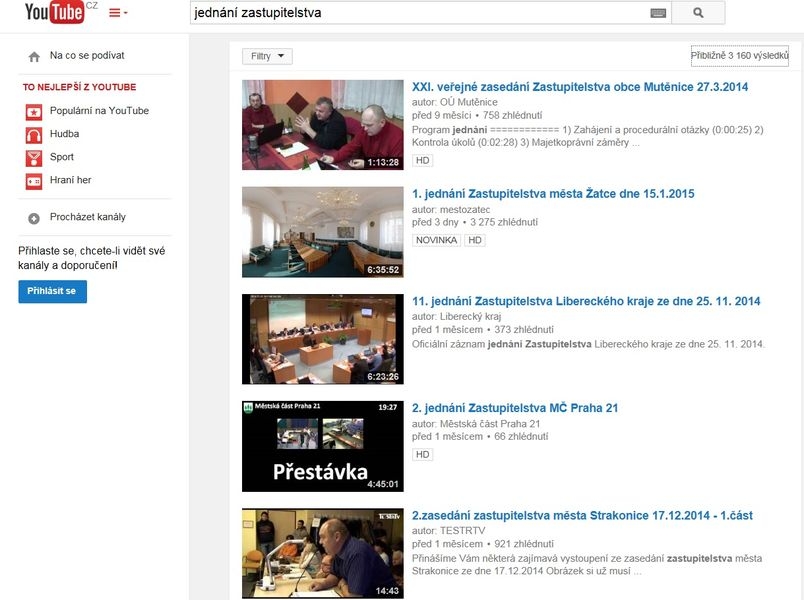Open XXI. veřejné zasedání Zastupitelstva obce Mutěnice link
The image size is (804, 600).
[x=580, y=87]
